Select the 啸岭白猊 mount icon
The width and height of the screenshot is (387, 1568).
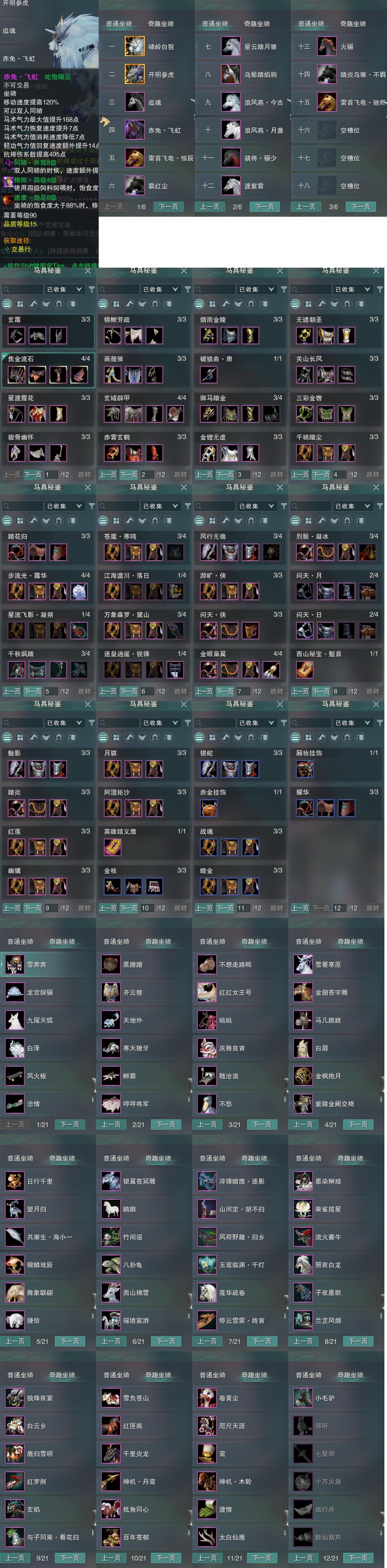pos(134,46)
